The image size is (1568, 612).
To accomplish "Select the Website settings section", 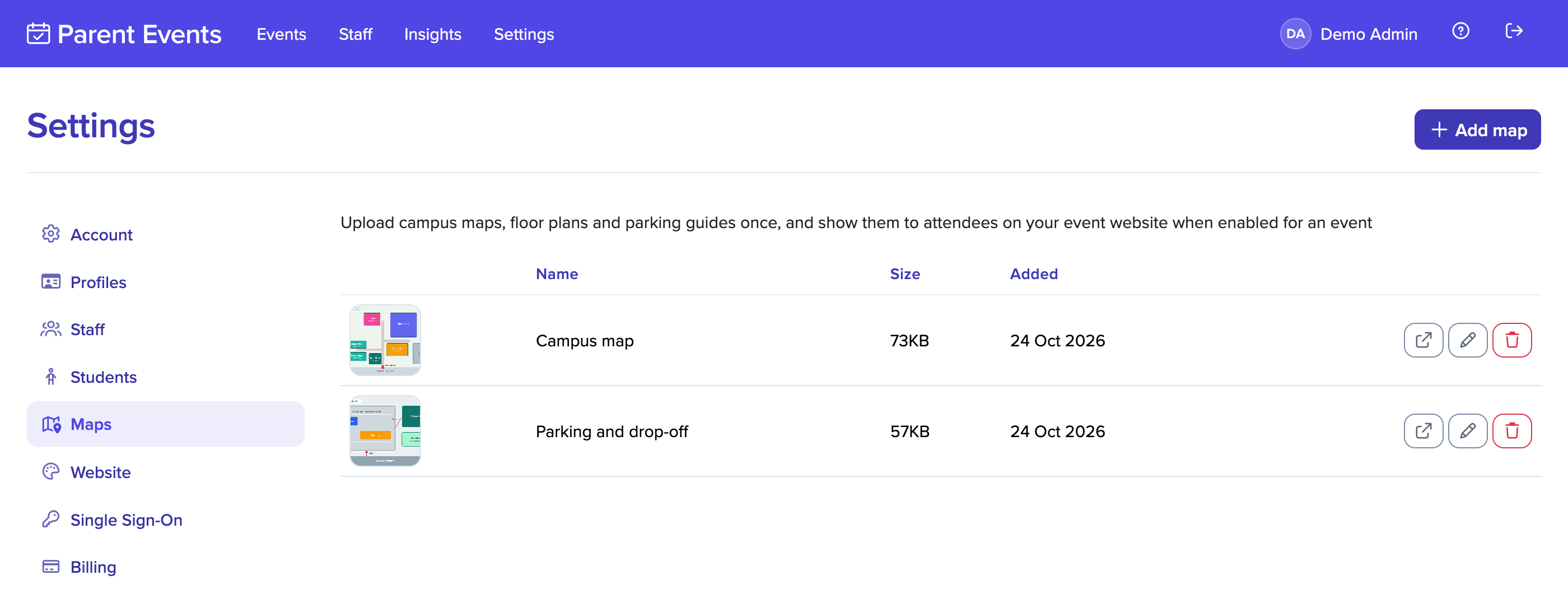I will (x=165, y=472).
